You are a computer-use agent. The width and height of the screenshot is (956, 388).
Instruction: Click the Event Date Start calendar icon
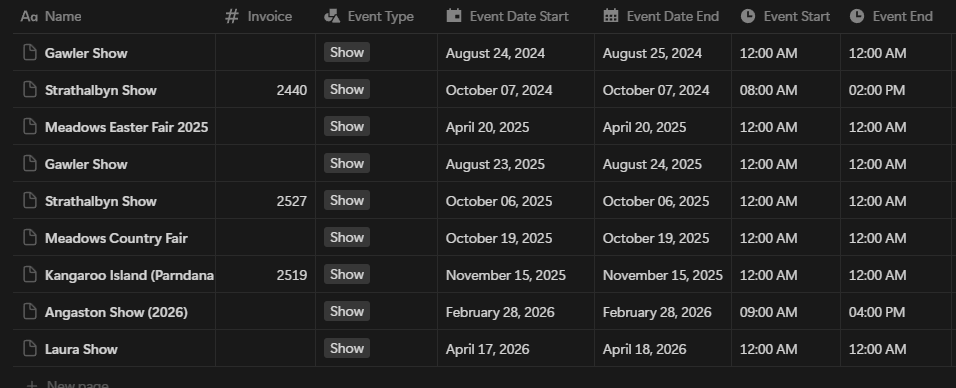[x=454, y=16]
